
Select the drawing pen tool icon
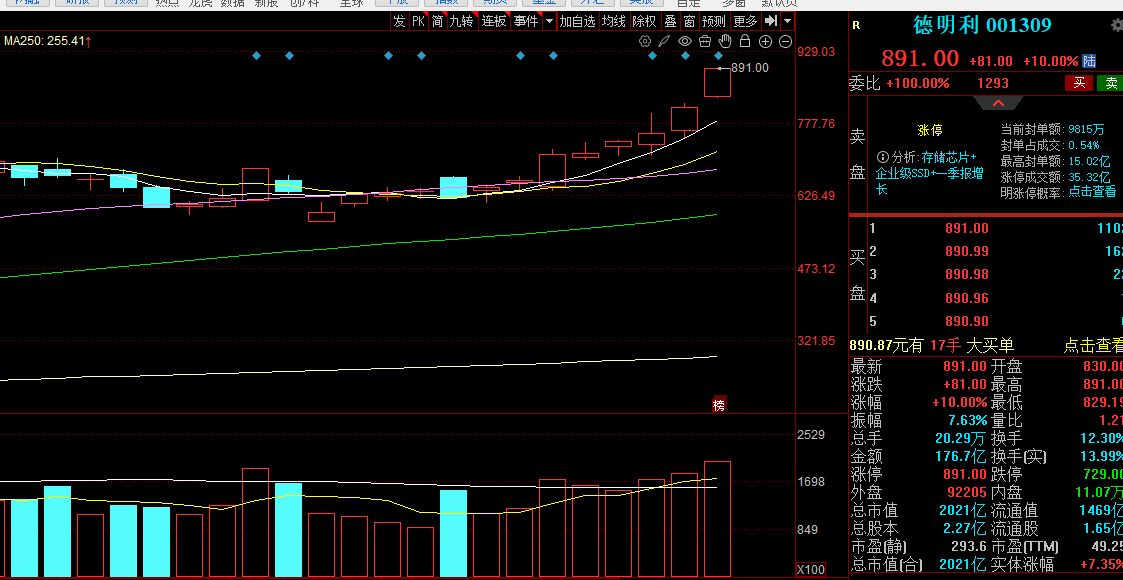coord(665,41)
